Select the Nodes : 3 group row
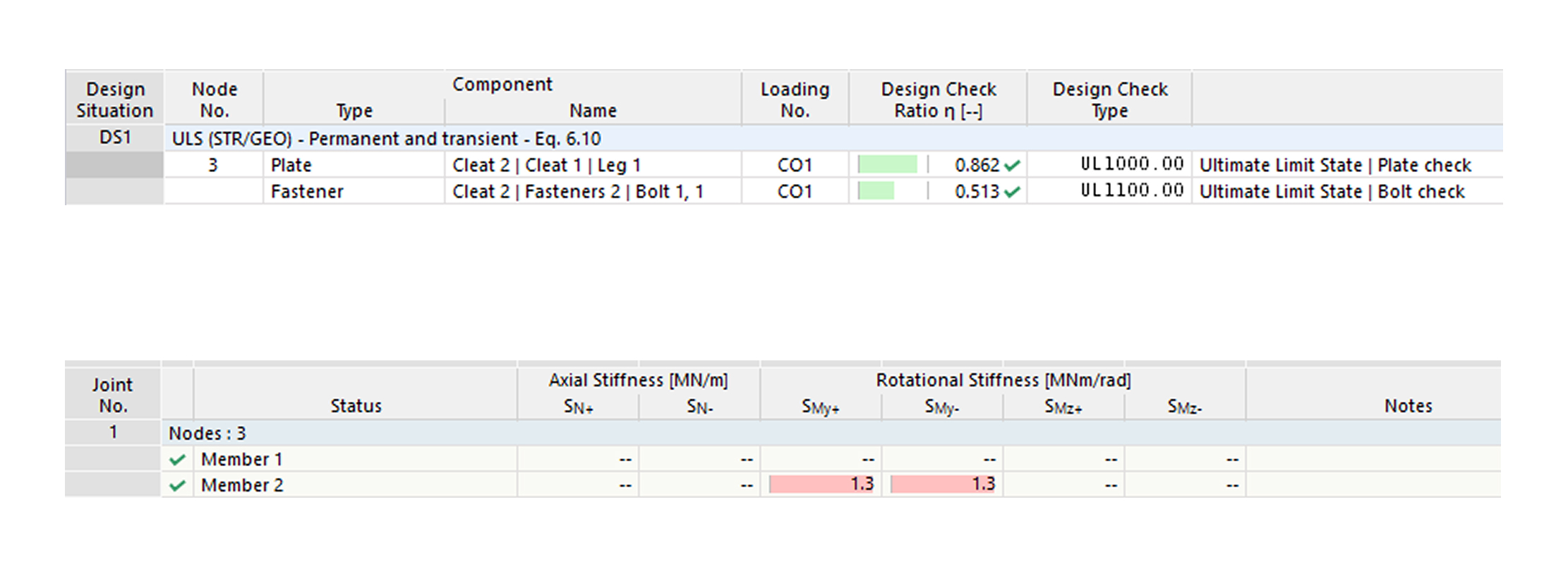 [x=207, y=433]
